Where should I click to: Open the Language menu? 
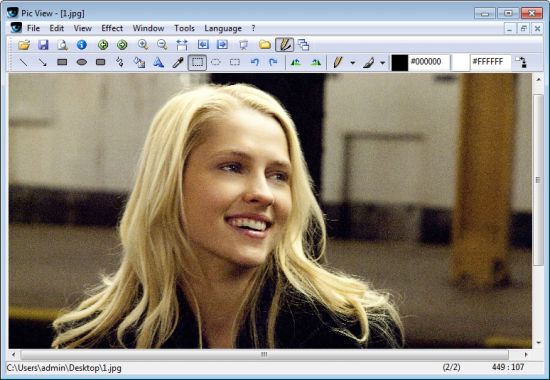(223, 28)
